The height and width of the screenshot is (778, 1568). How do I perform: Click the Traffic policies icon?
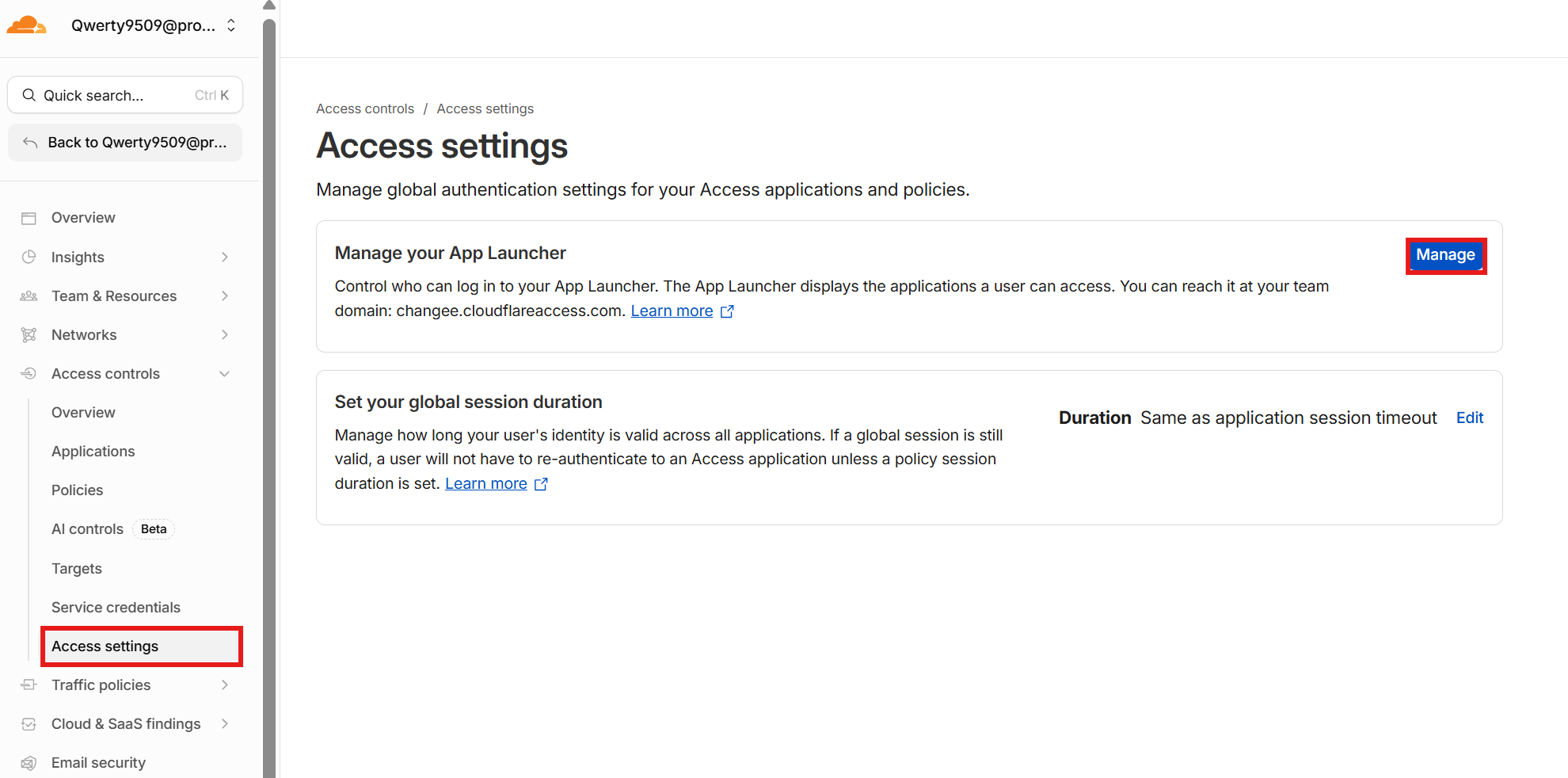29,685
